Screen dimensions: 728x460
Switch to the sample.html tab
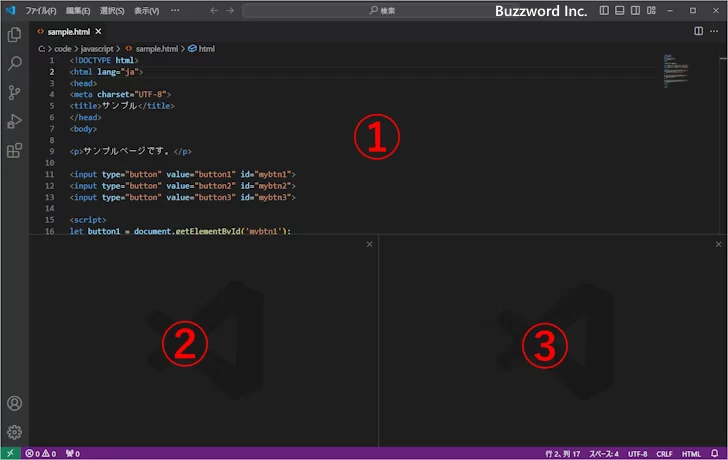pyautogui.click(x=65, y=31)
